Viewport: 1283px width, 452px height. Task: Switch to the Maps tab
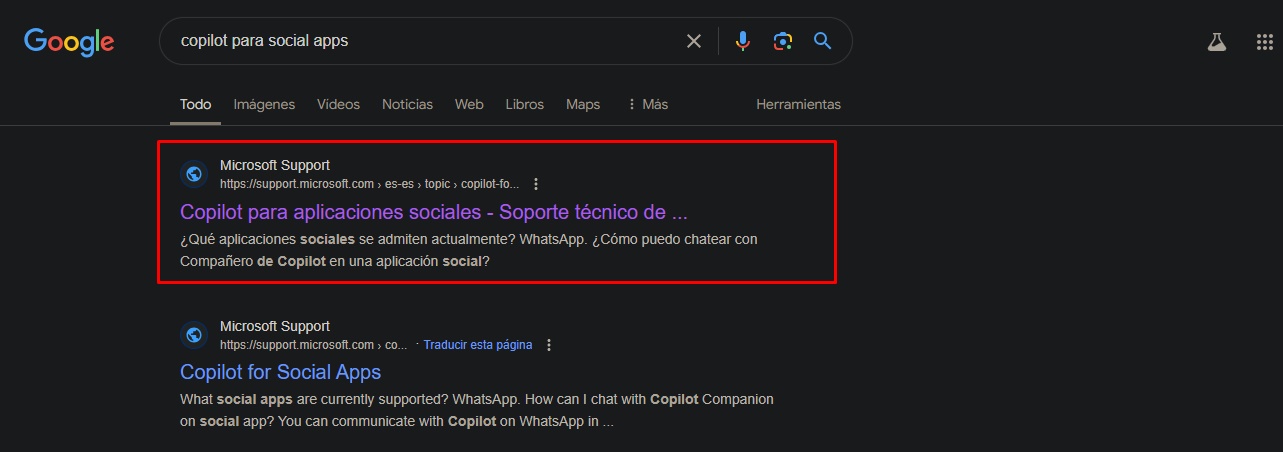click(x=583, y=104)
